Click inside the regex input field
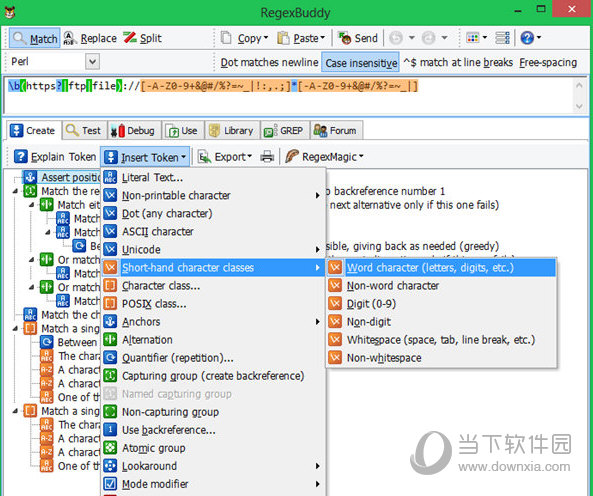593x496 pixels. tap(288, 95)
